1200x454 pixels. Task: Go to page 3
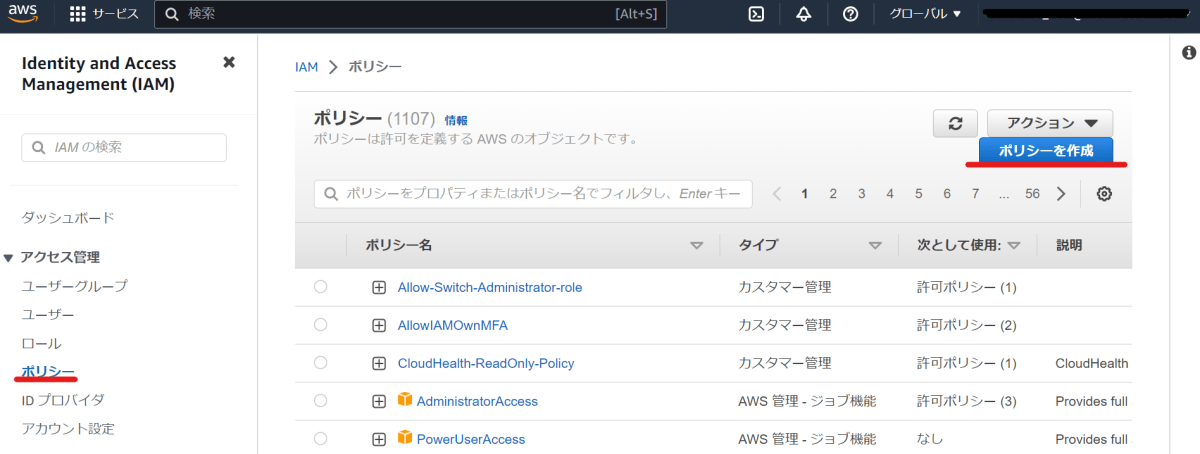(x=861, y=194)
